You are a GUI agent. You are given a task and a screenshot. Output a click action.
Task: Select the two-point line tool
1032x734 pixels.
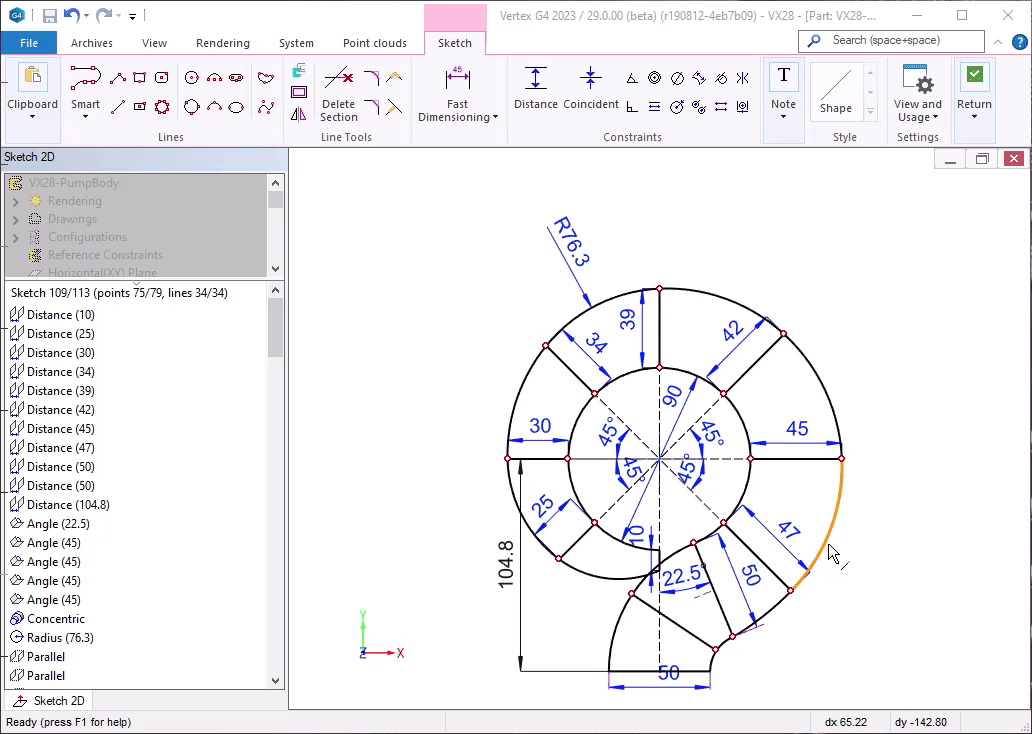pyautogui.click(x=117, y=107)
